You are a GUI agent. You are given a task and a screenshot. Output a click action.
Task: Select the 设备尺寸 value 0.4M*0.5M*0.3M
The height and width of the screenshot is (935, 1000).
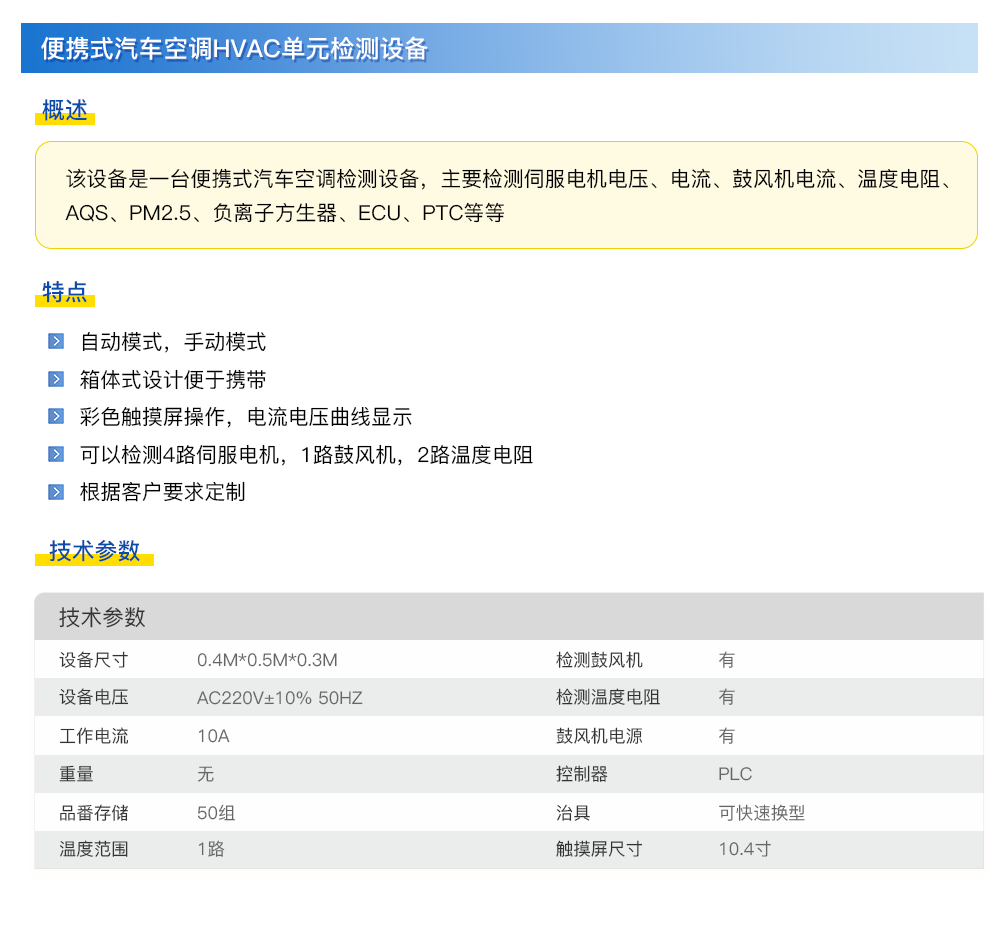[x=267, y=660]
